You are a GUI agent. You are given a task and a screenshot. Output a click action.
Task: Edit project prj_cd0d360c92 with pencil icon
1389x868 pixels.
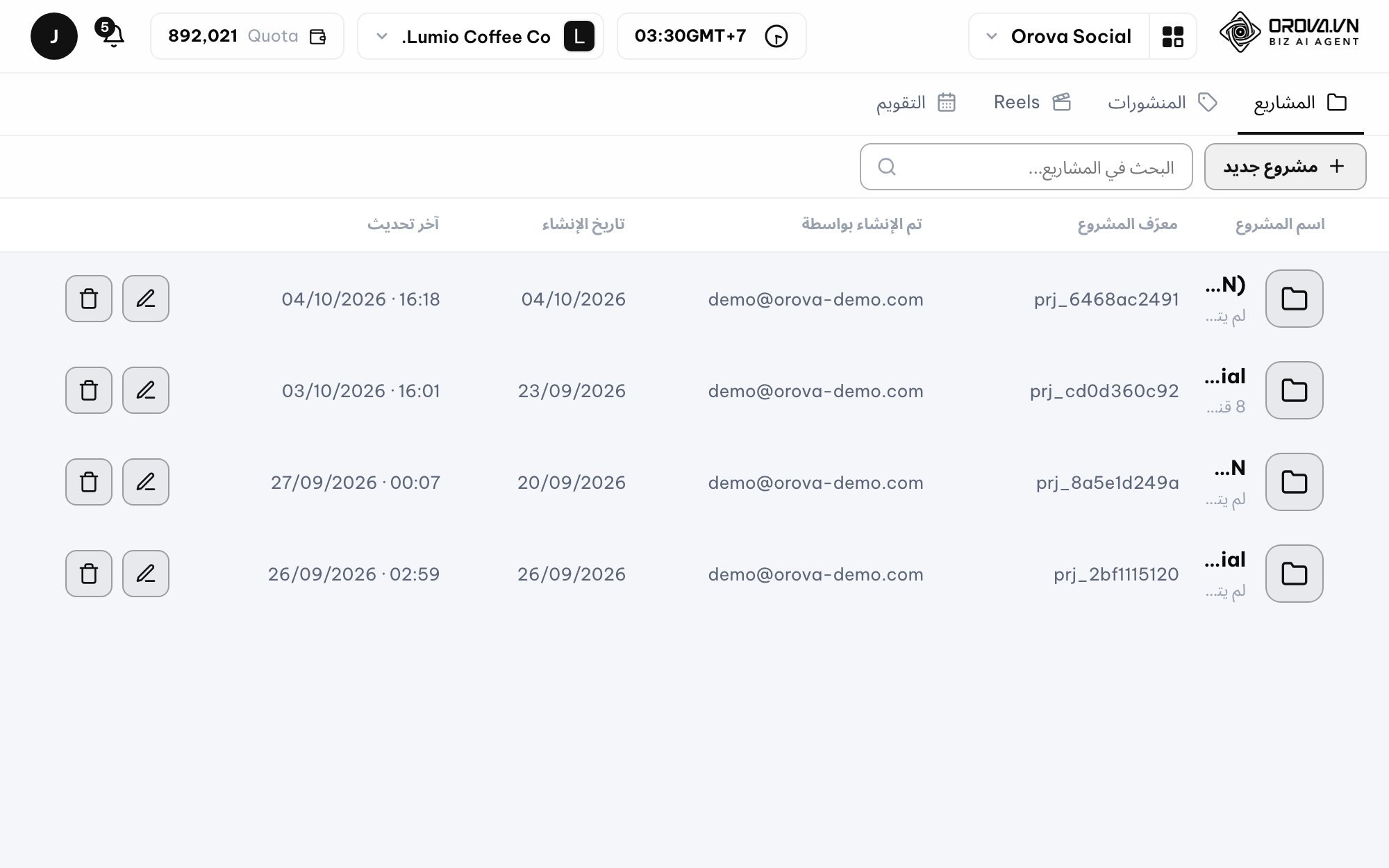pyautogui.click(x=146, y=390)
